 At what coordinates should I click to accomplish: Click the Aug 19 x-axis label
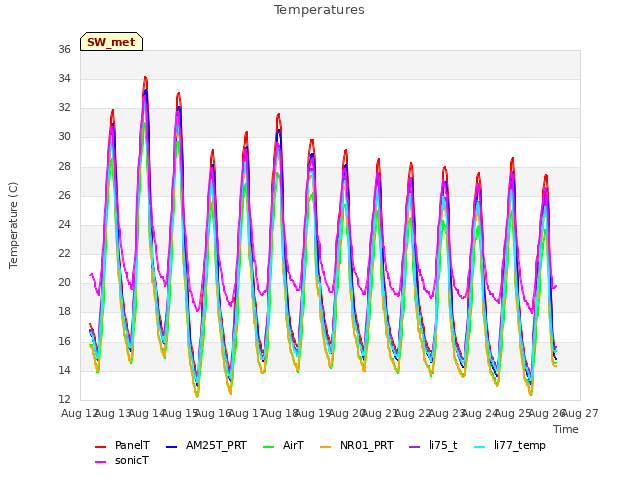313,413
